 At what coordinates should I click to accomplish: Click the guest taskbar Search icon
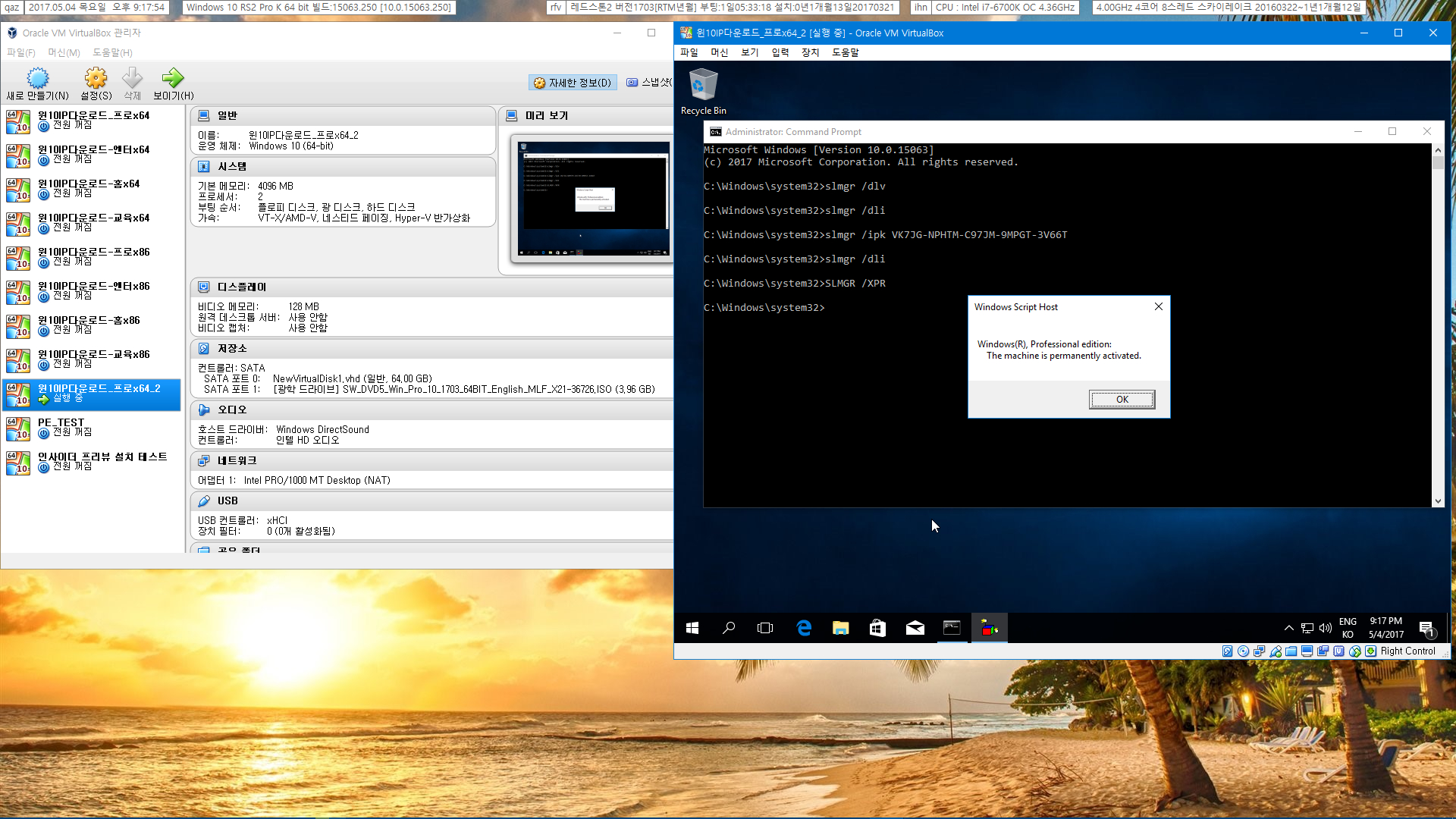point(729,628)
